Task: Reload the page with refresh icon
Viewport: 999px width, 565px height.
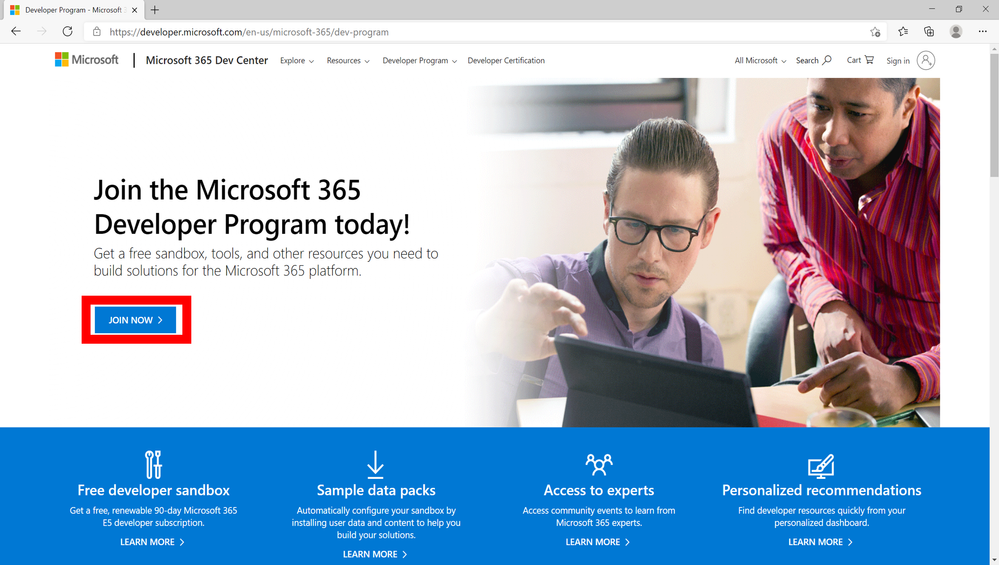Action: [x=68, y=31]
